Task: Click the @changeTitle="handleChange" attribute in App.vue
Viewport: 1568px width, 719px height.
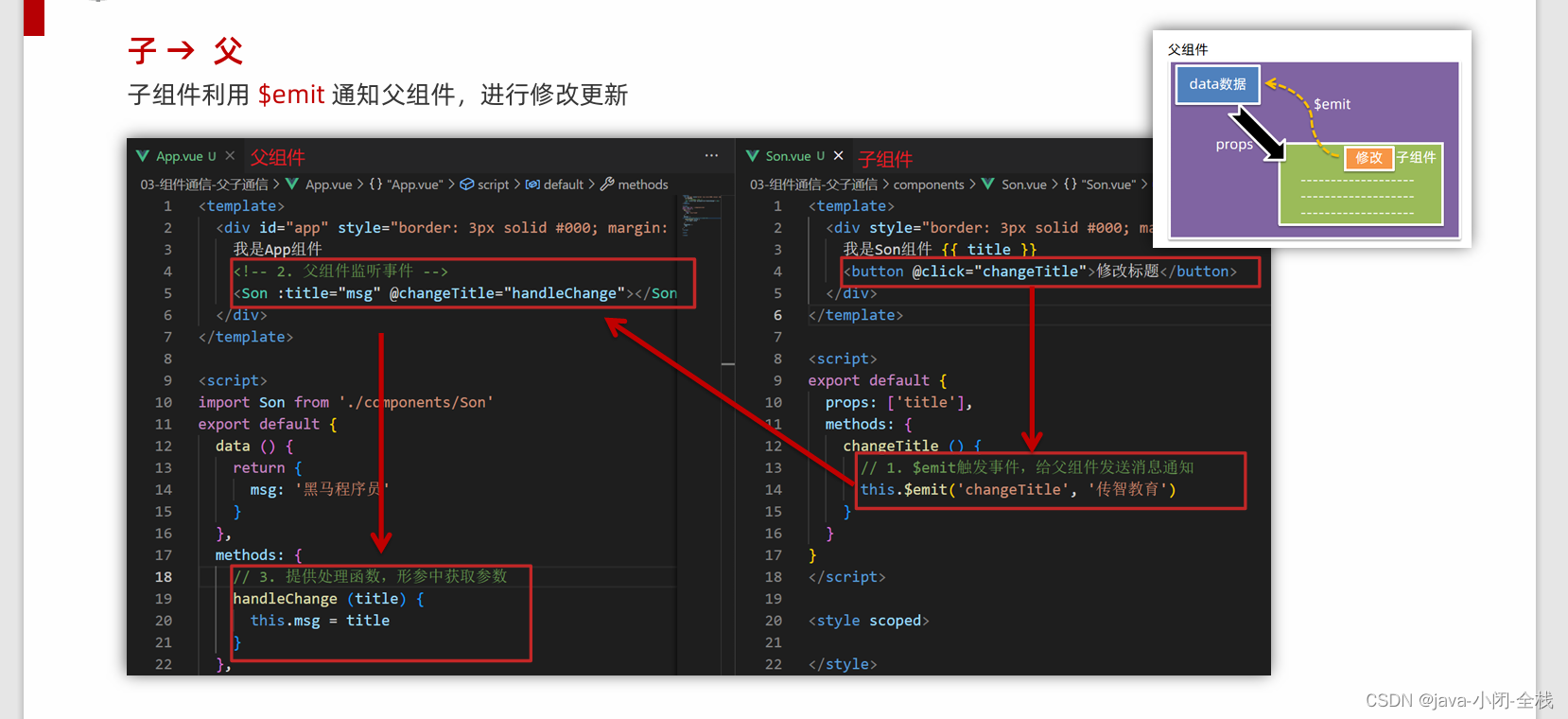Action: (508, 293)
